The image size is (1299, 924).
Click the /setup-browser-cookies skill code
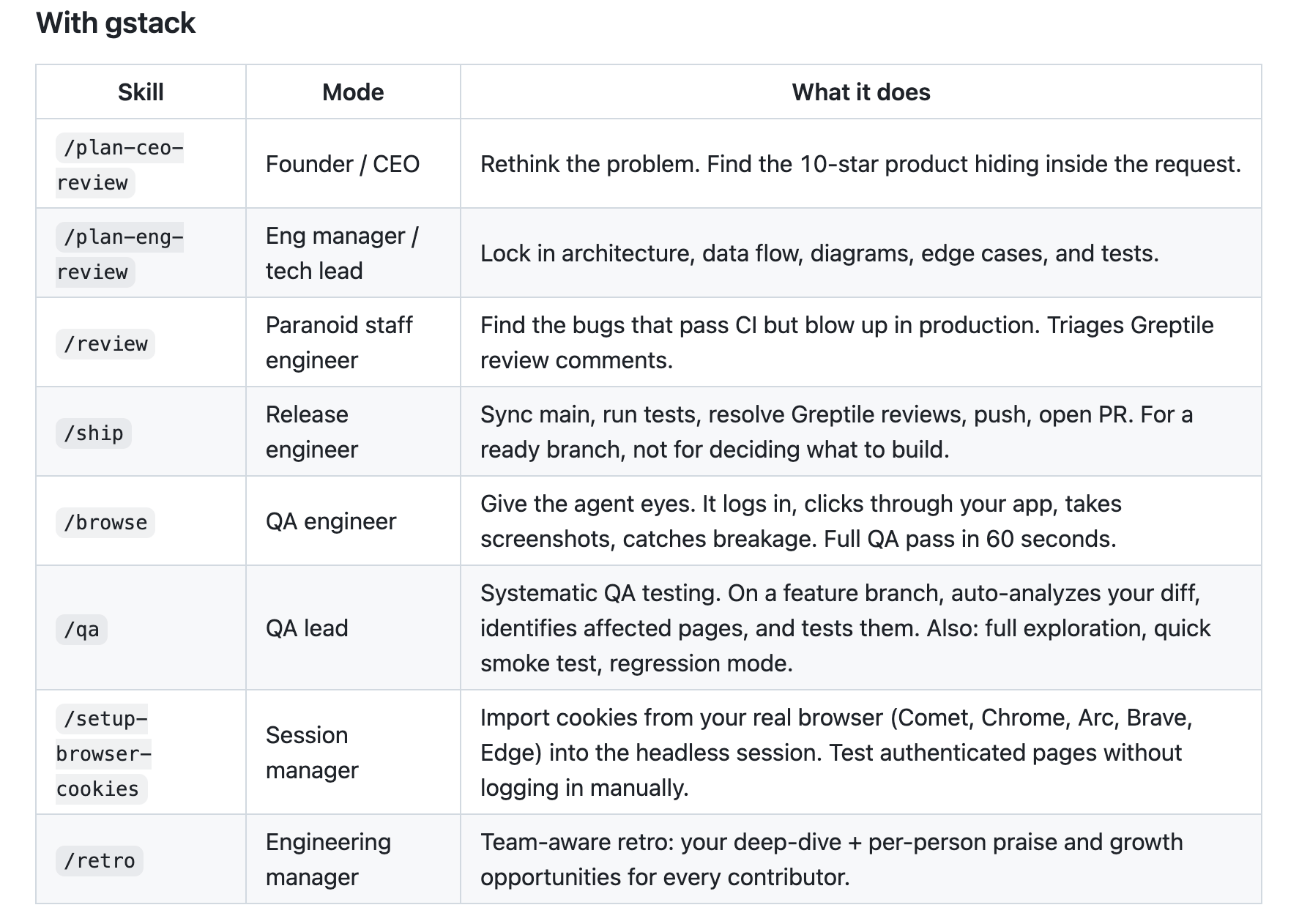pos(103,753)
